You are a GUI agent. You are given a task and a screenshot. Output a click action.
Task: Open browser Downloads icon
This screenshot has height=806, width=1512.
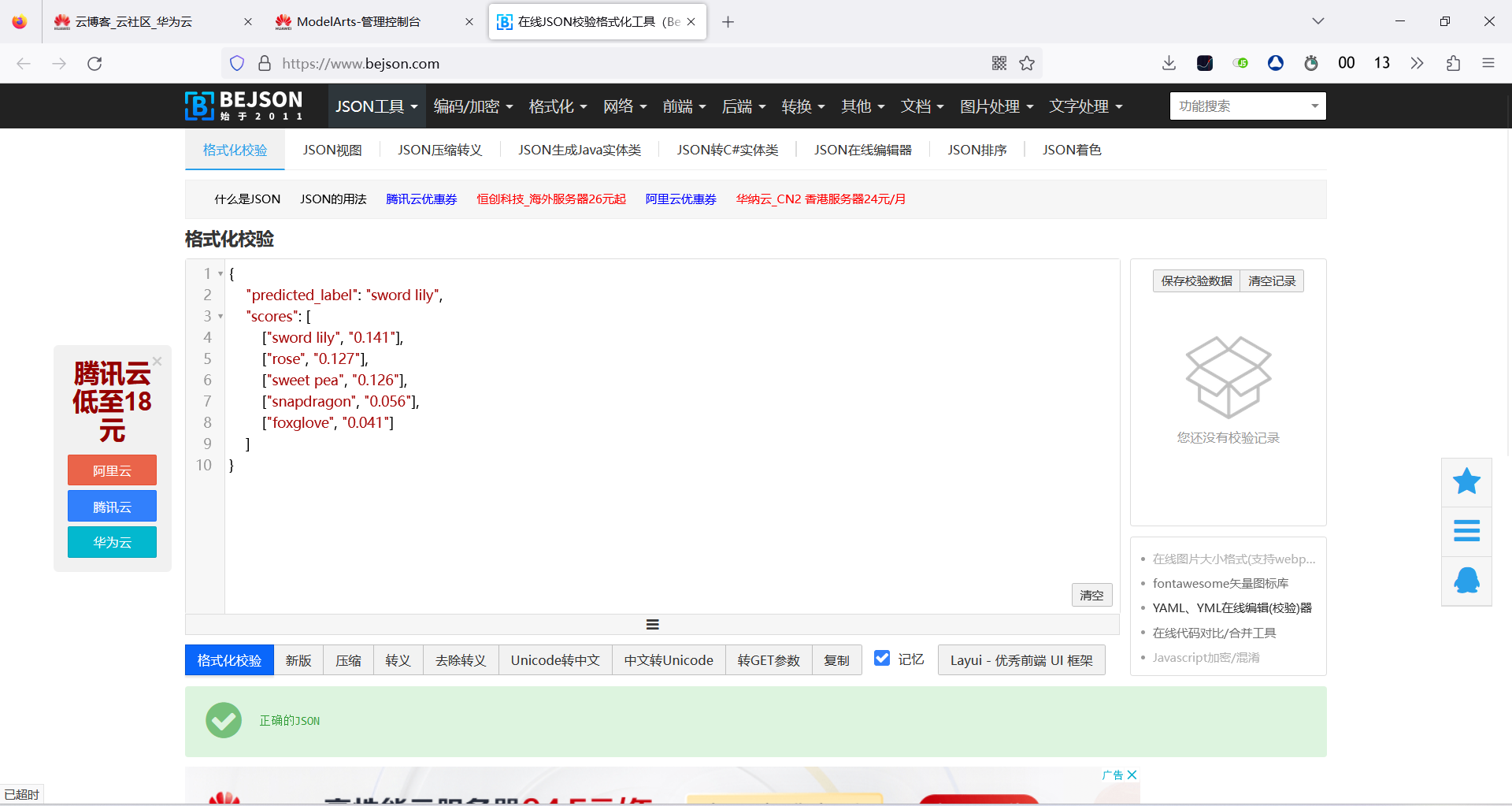pyautogui.click(x=1169, y=63)
